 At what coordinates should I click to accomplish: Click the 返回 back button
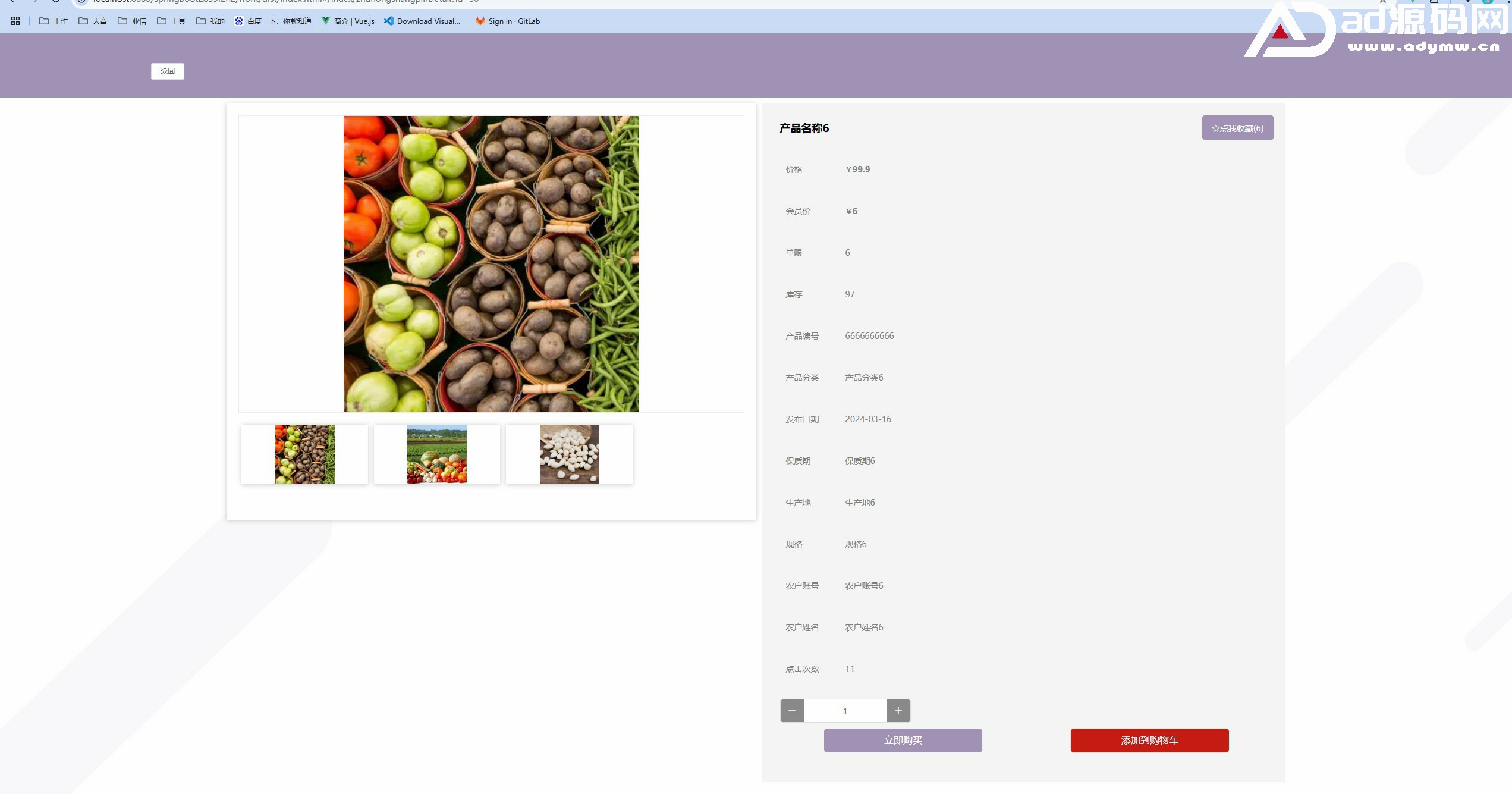168,71
